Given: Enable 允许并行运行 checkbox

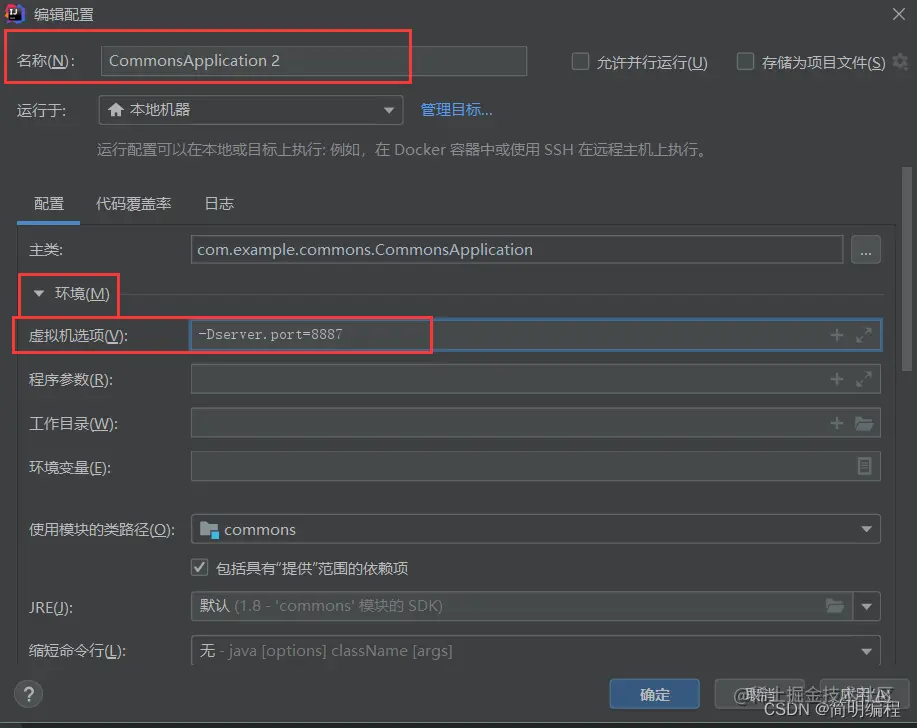Looking at the screenshot, I should tap(580, 61).
